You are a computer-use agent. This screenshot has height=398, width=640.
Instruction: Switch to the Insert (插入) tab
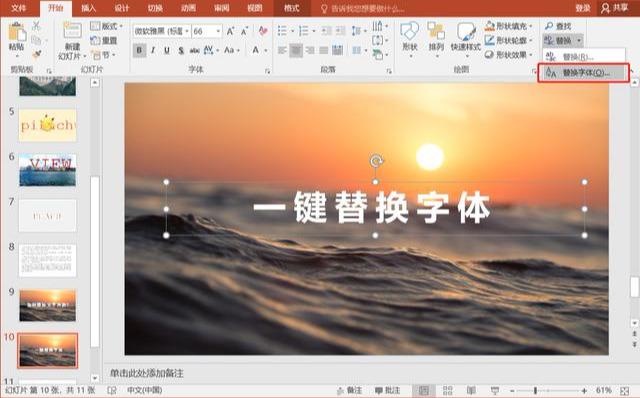click(x=89, y=8)
